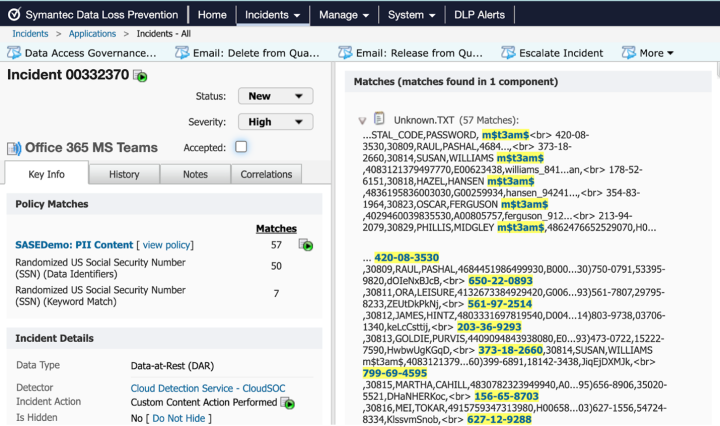
Task: Click the green arrow icon beside Incident 00332370
Action: click(x=142, y=76)
